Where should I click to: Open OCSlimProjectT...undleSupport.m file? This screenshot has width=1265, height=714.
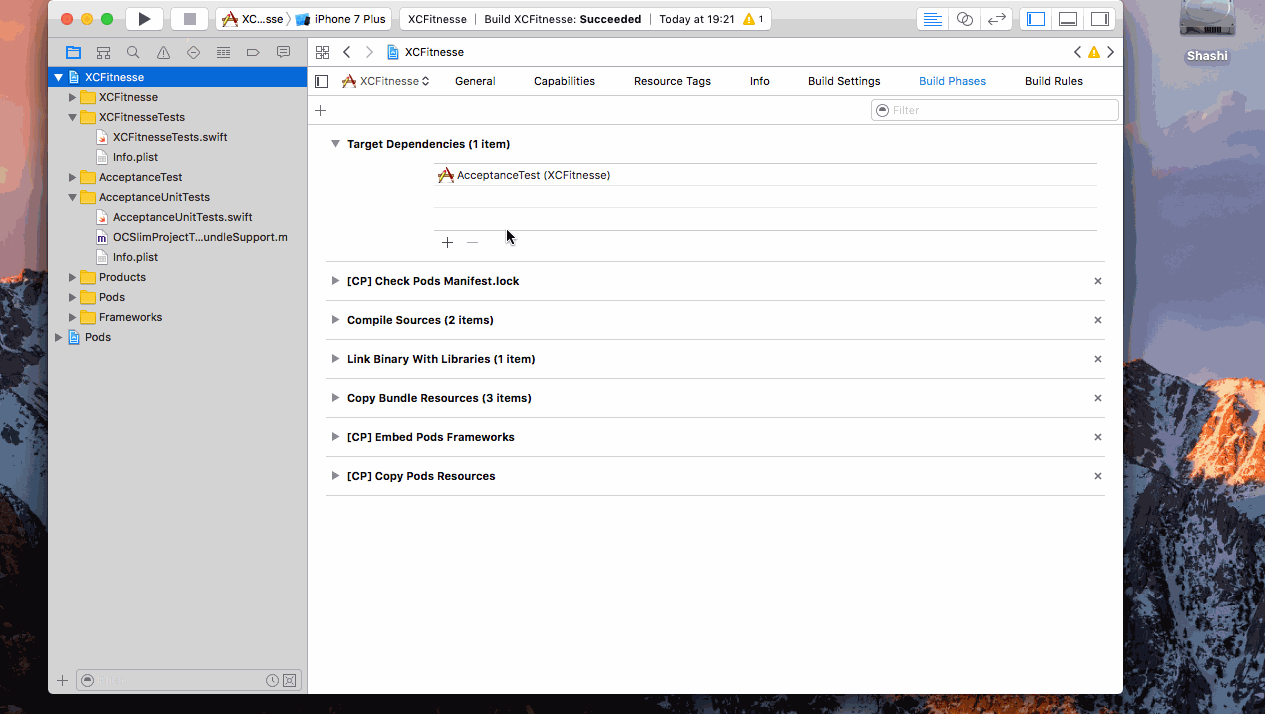[x=200, y=237]
